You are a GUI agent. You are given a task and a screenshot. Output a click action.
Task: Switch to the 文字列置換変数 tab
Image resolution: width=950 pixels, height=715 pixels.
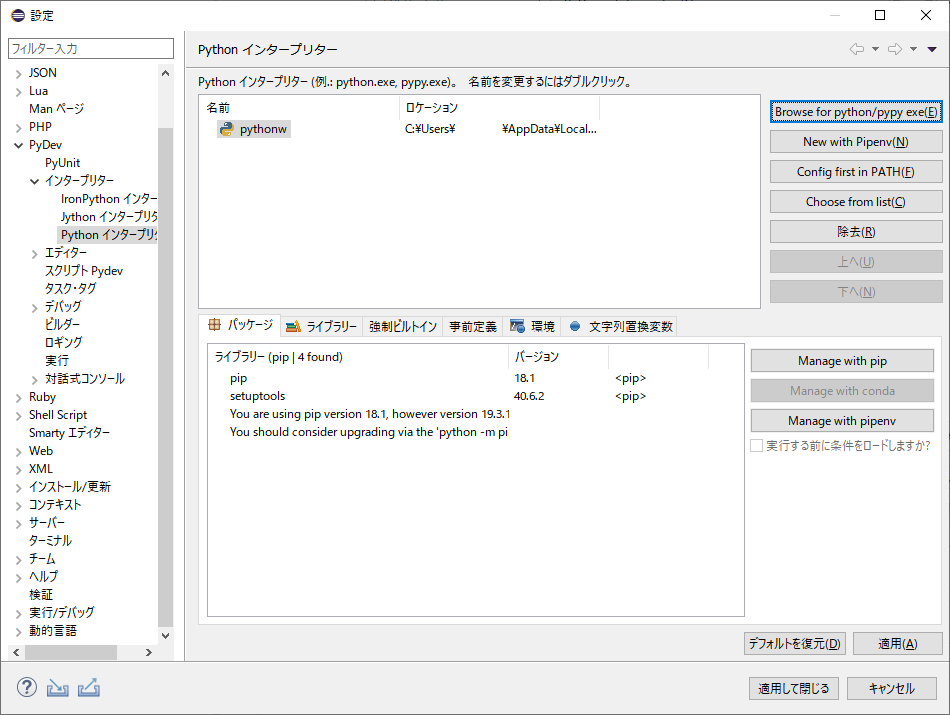620,327
